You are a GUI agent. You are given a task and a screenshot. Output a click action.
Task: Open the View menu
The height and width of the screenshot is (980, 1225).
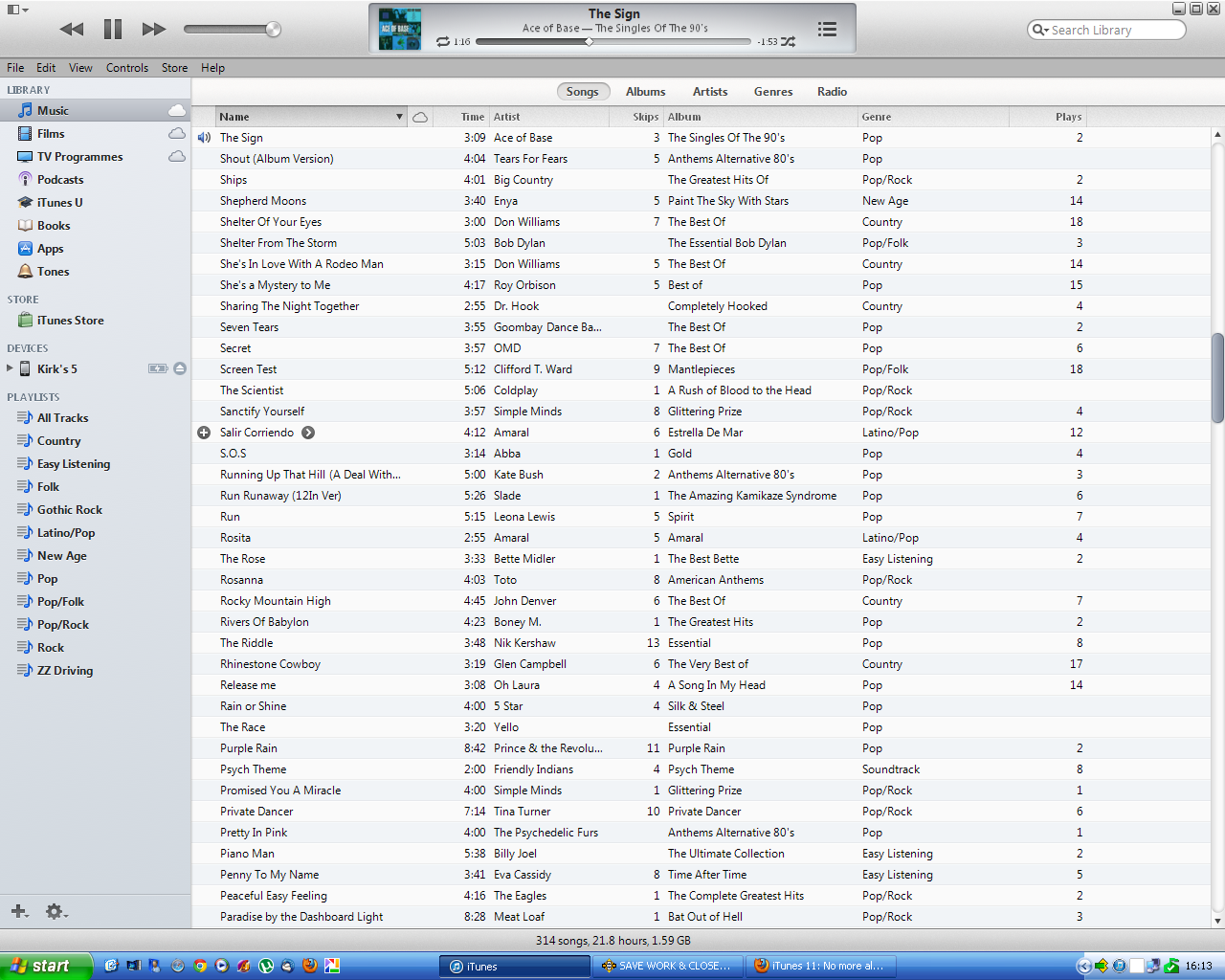pyautogui.click(x=80, y=68)
